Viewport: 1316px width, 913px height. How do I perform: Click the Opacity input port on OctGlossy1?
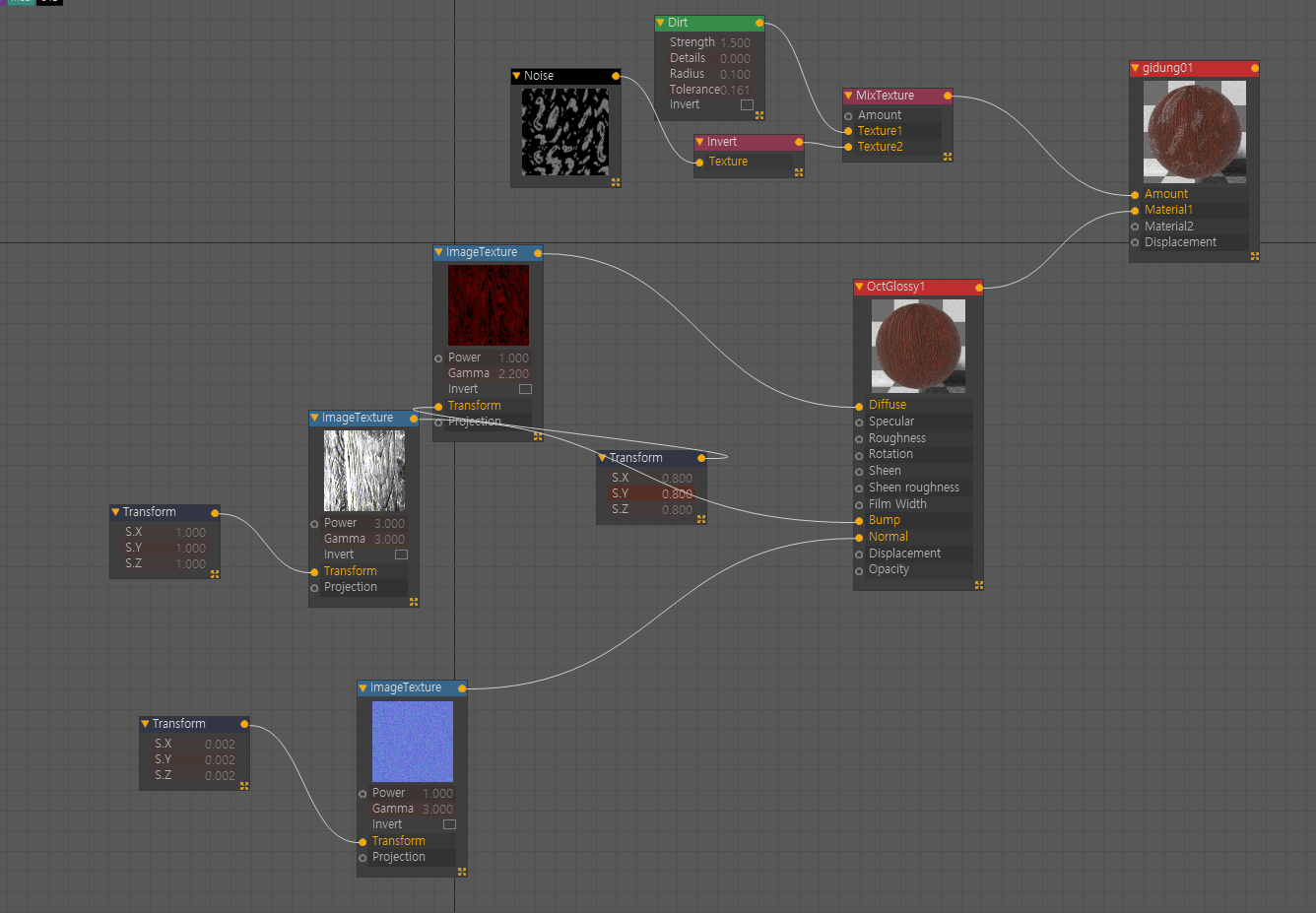859,570
